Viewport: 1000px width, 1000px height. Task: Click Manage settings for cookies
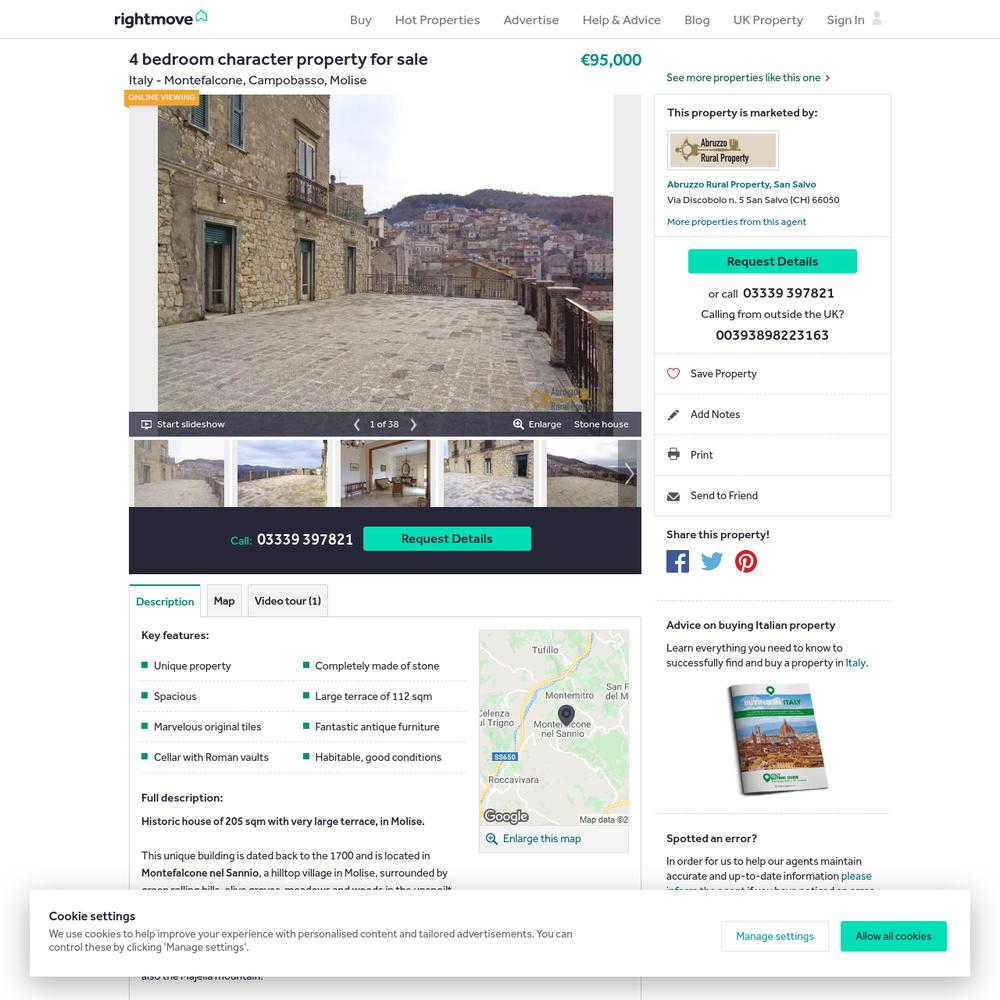pos(774,936)
